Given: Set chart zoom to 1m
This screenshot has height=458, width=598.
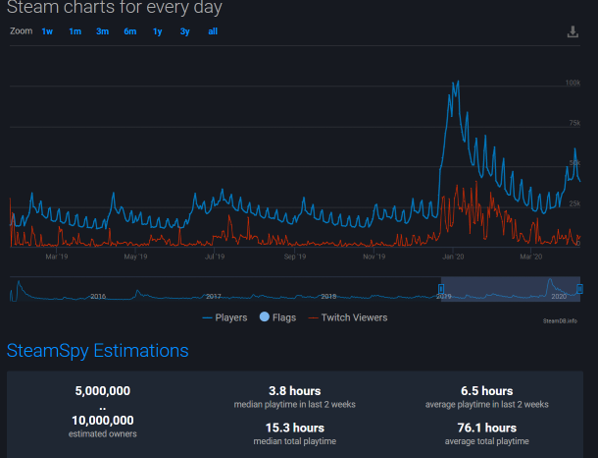Looking at the screenshot, I should [75, 32].
